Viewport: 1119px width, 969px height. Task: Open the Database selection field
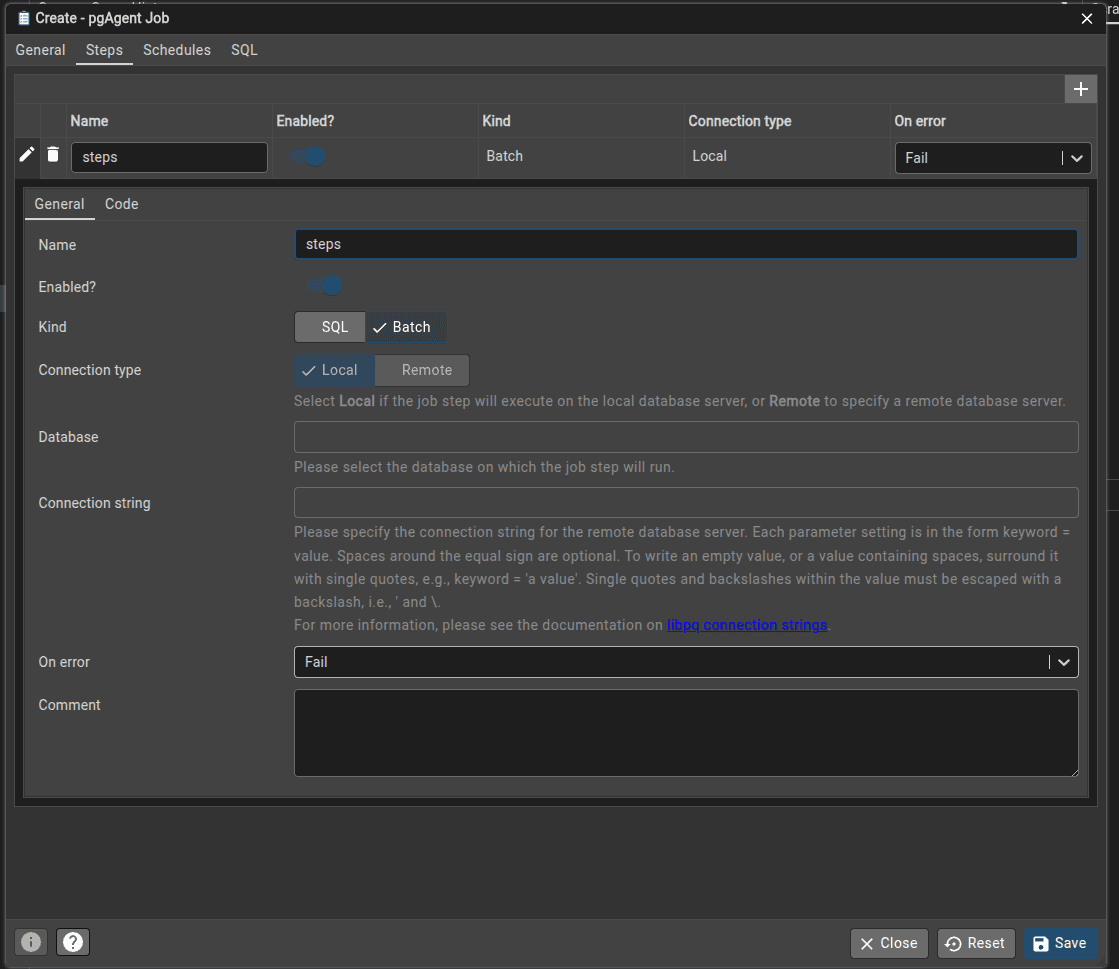pyautogui.click(x=686, y=437)
